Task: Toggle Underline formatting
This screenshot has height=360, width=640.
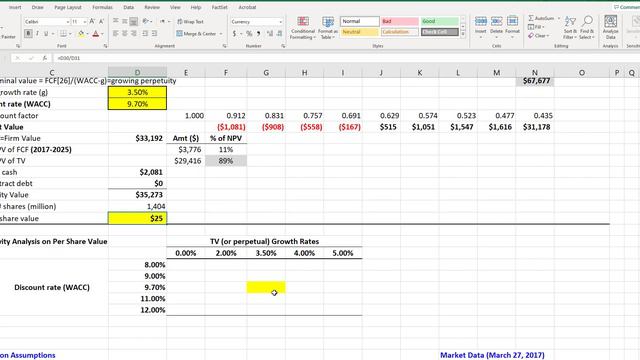Action: click(46, 33)
